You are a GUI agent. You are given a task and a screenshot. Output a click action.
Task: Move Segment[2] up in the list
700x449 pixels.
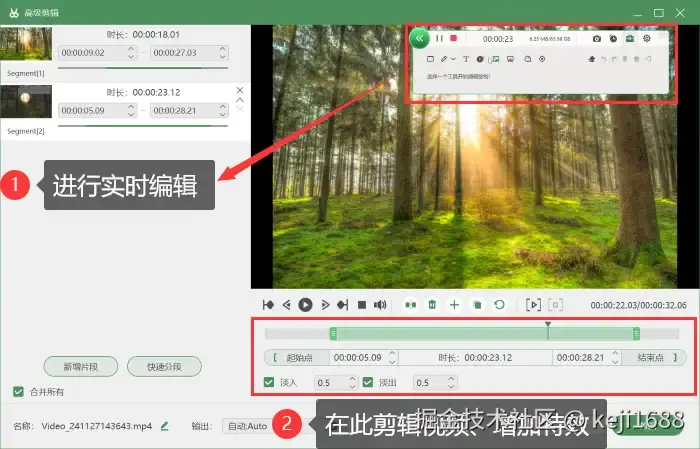pos(240,100)
